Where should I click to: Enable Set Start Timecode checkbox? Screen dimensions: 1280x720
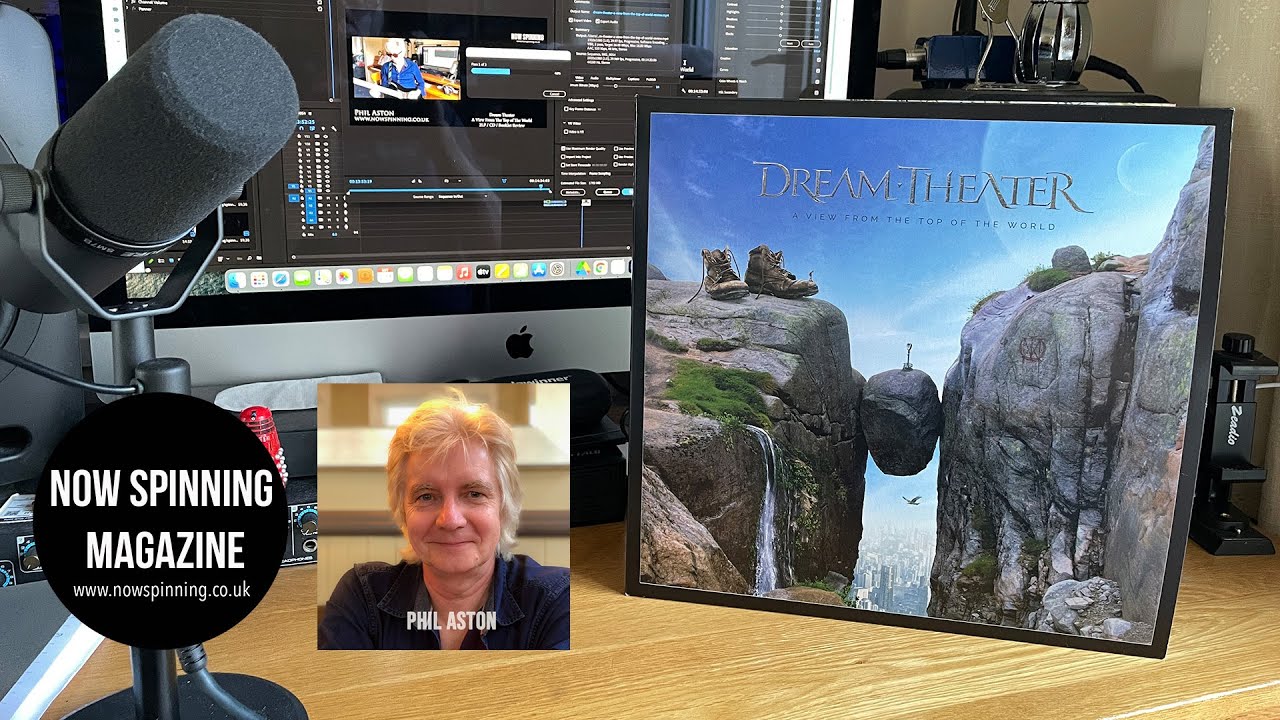coord(563,165)
